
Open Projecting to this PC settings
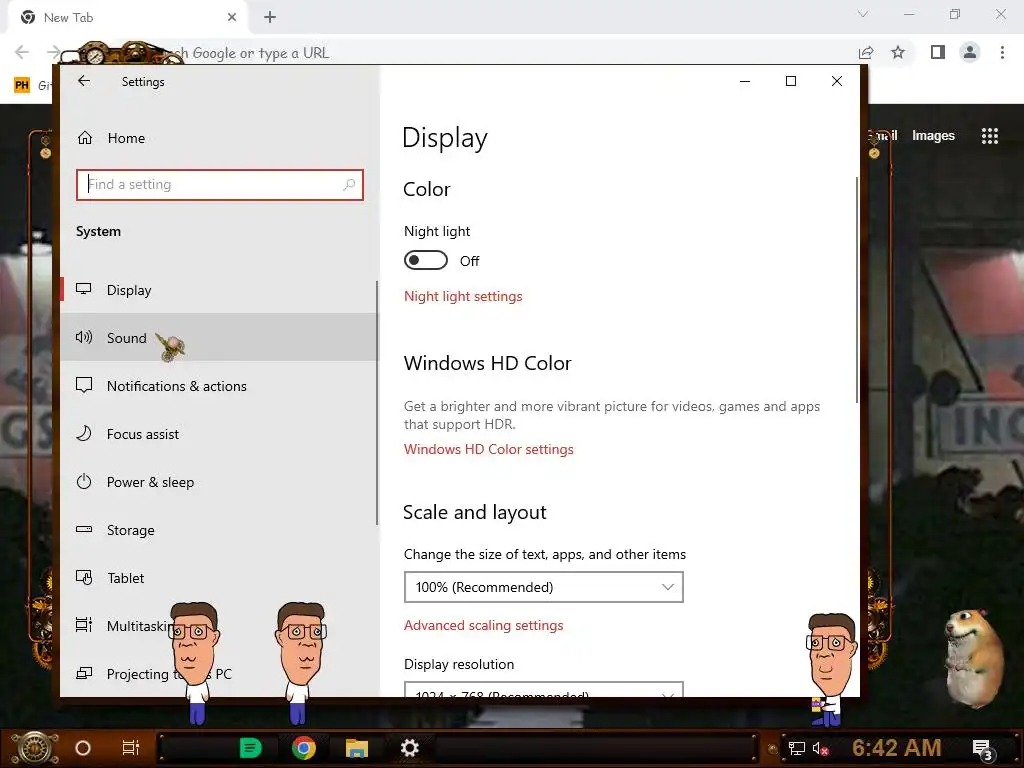coord(219,673)
